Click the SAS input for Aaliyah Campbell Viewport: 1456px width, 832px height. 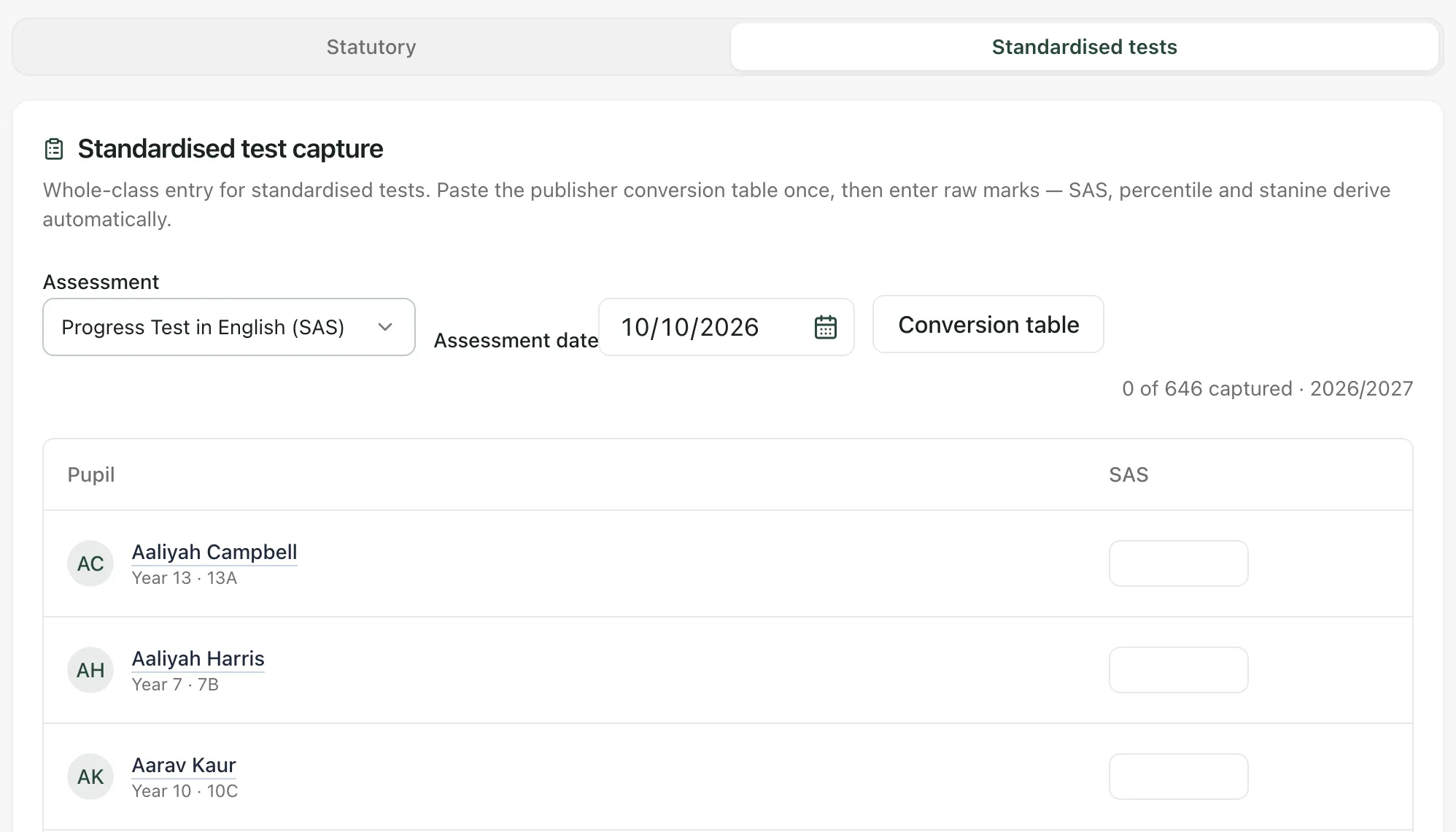[x=1179, y=563]
